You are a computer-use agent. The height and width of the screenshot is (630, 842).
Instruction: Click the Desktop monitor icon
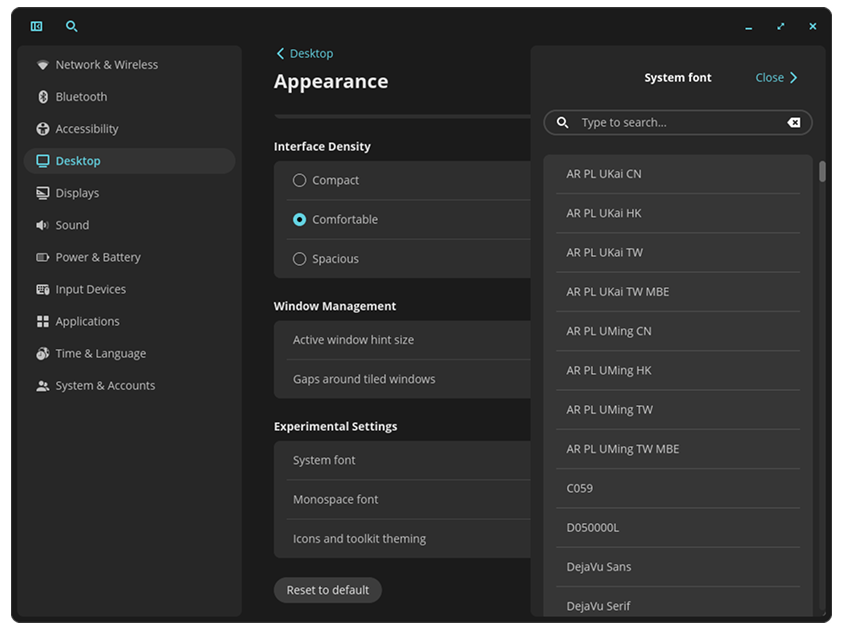point(43,161)
